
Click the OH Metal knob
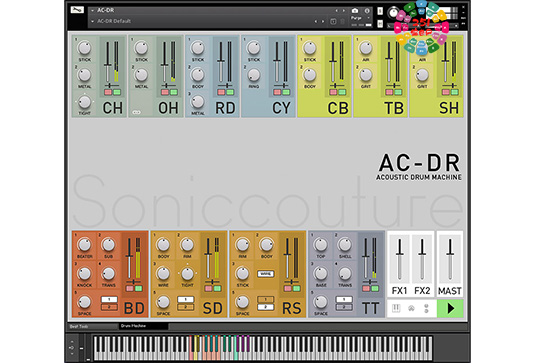[141, 75]
